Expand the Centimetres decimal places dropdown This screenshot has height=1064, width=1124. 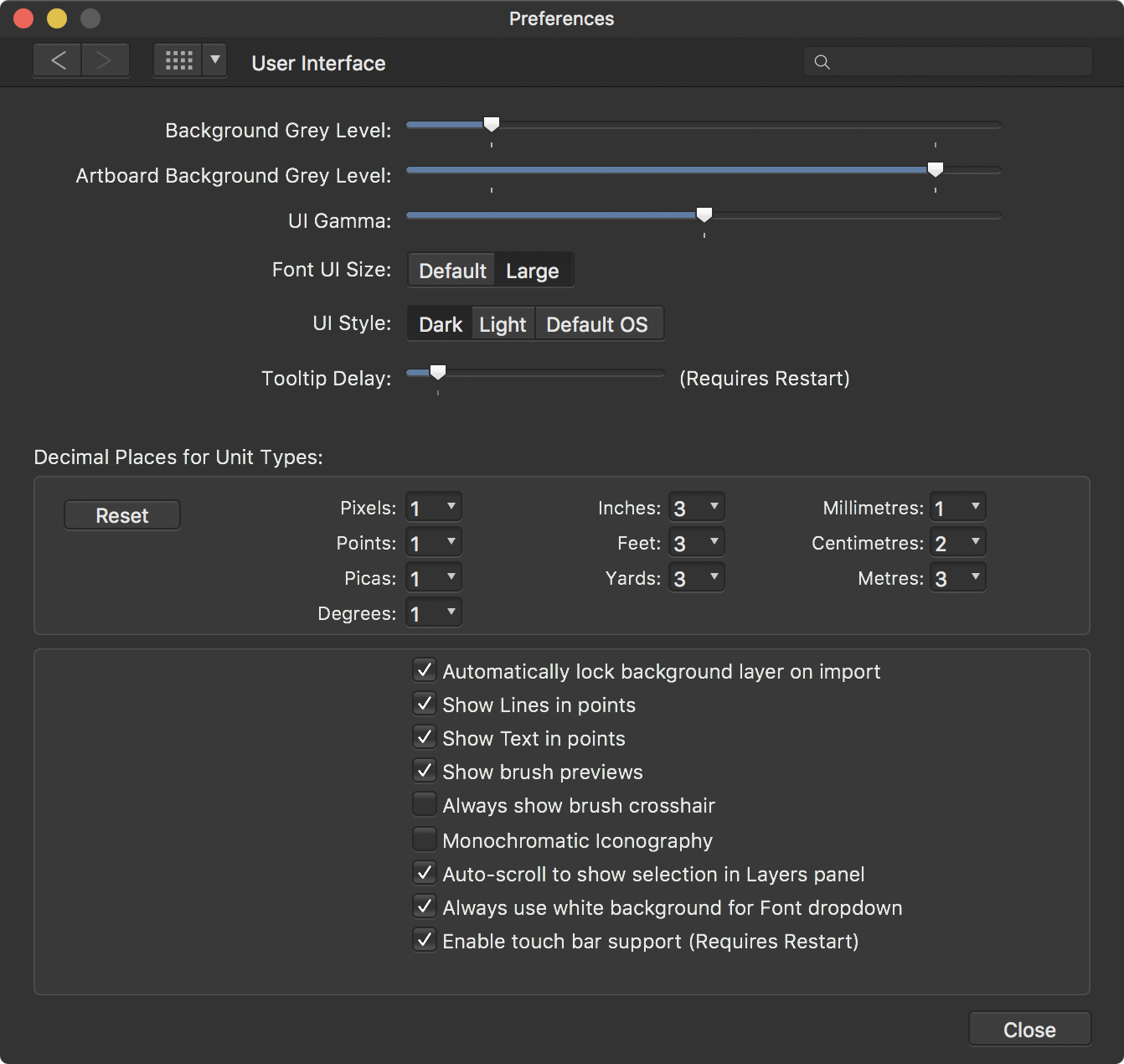click(x=958, y=543)
